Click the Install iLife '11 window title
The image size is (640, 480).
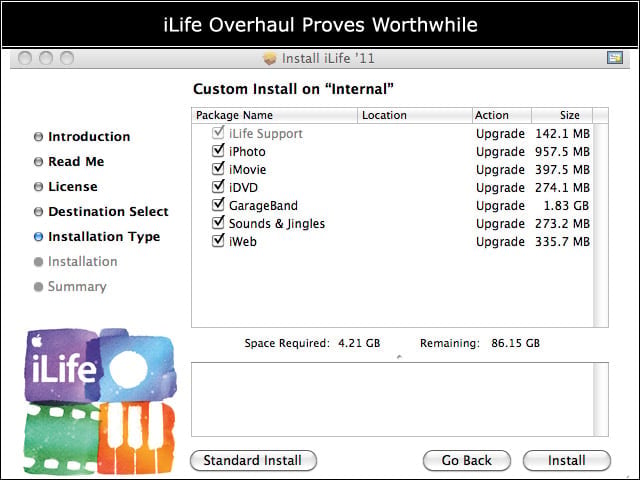pos(328,58)
